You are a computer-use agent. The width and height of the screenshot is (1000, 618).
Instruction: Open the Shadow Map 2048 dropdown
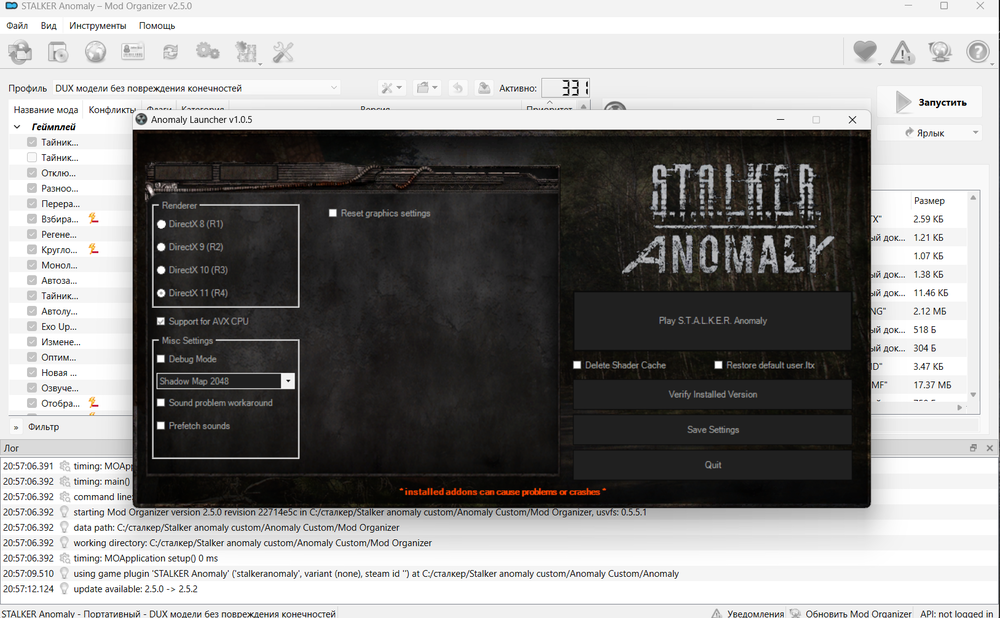tap(288, 381)
